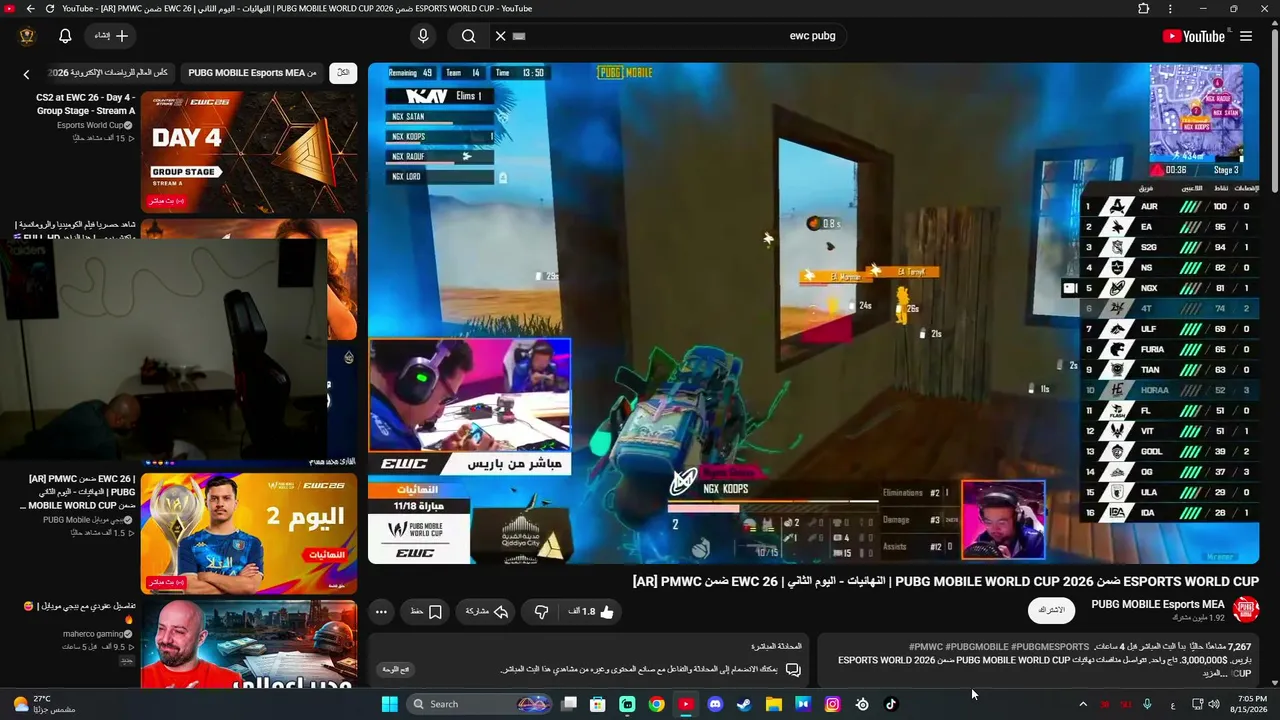Open PUBG MOBILE Esports MEA channel avatar

pyautogui.click(x=1246, y=610)
